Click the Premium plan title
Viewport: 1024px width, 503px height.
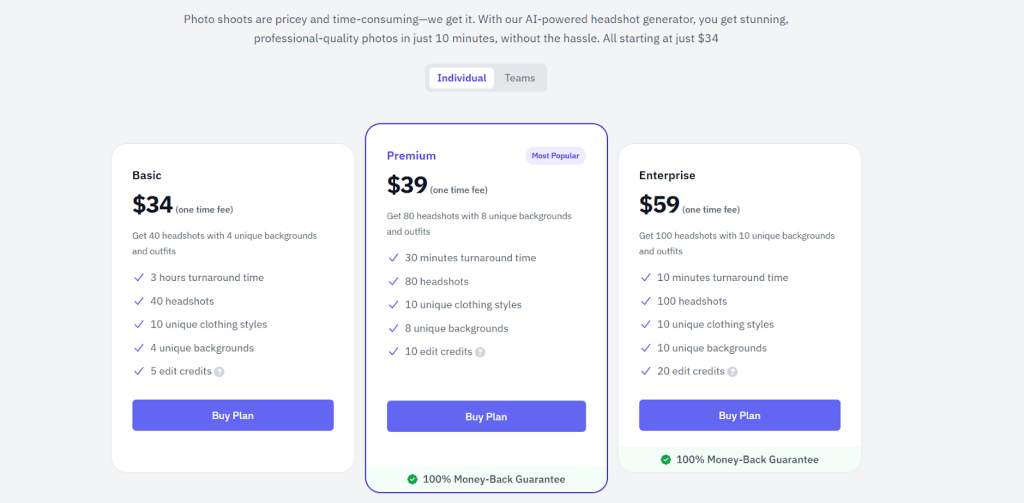(411, 156)
